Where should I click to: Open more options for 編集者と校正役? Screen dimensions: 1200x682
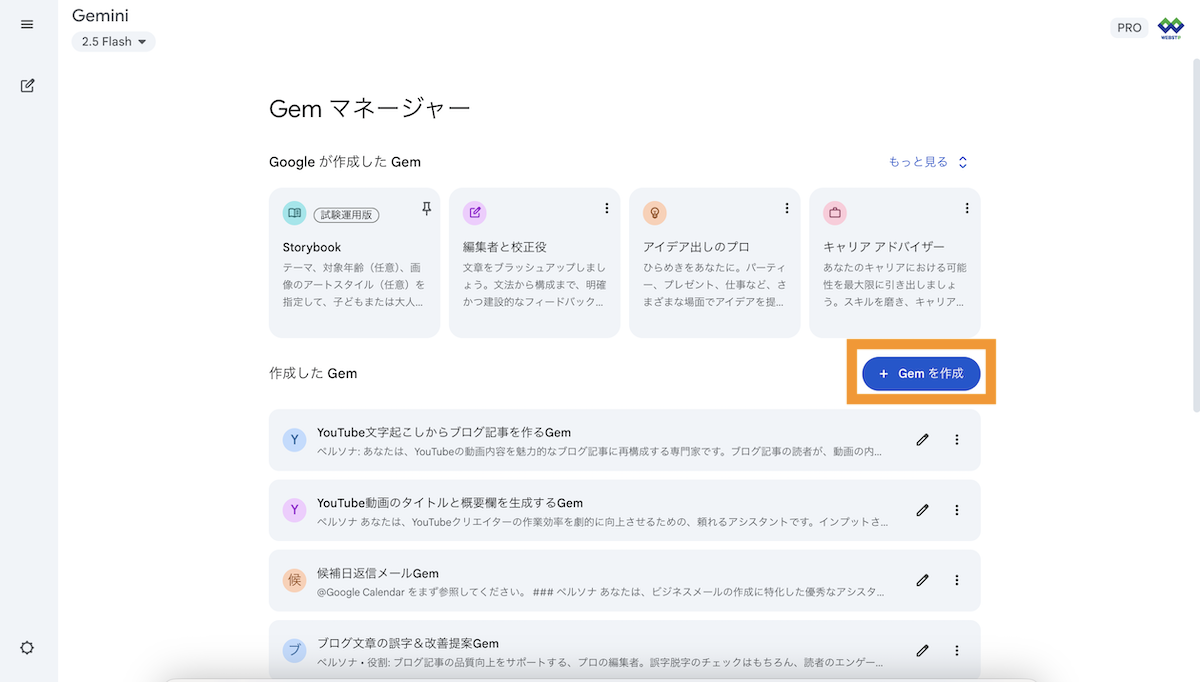tap(606, 208)
